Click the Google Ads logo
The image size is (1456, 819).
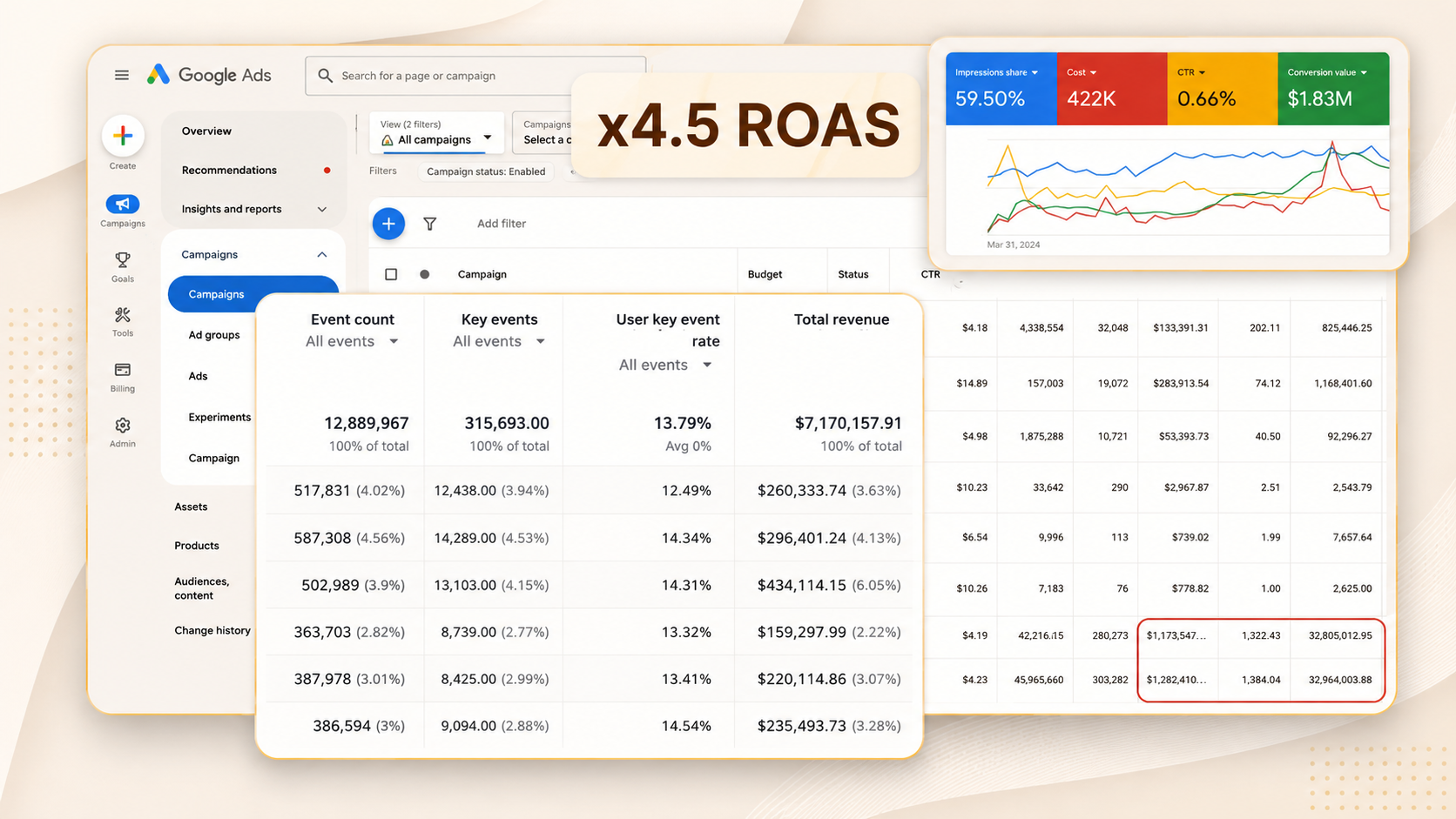coord(209,75)
